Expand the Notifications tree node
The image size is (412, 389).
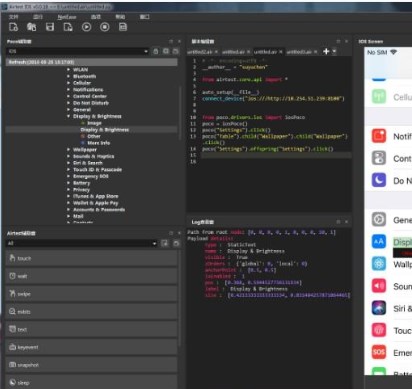coord(68,89)
